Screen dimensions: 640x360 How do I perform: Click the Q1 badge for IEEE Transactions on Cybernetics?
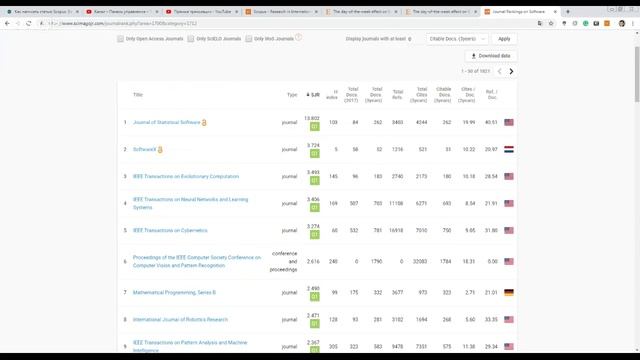coord(314,234)
